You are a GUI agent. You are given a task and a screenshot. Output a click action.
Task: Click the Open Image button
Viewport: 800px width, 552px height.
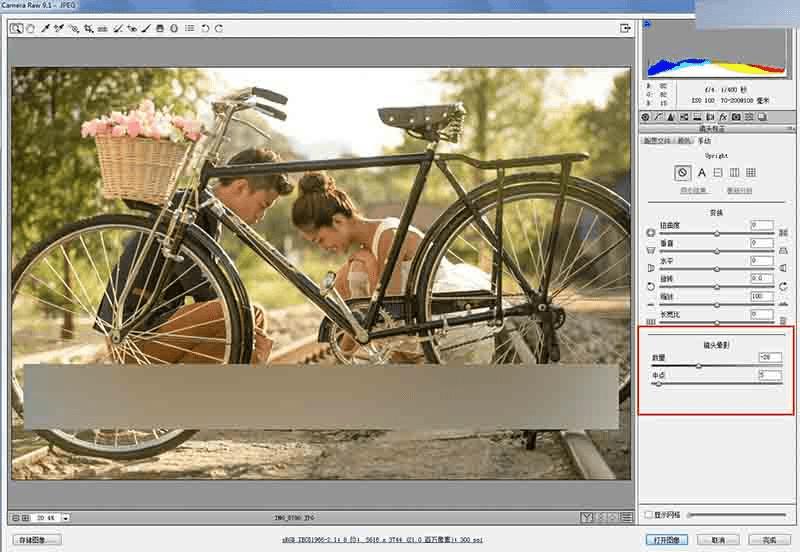coord(667,540)
